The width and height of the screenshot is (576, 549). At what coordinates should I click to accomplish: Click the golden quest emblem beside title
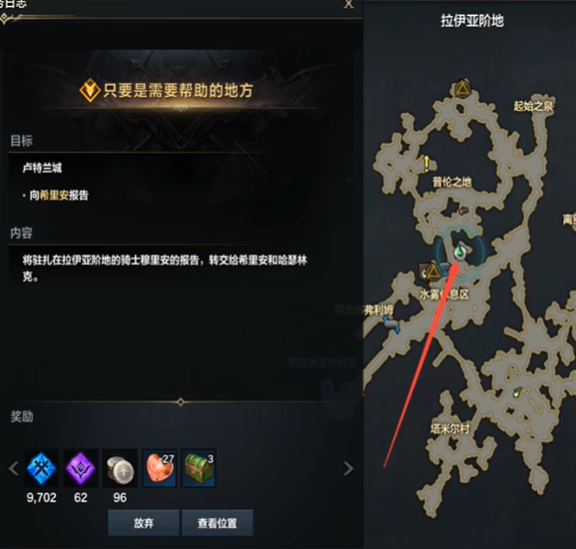(x=90, y=90)
